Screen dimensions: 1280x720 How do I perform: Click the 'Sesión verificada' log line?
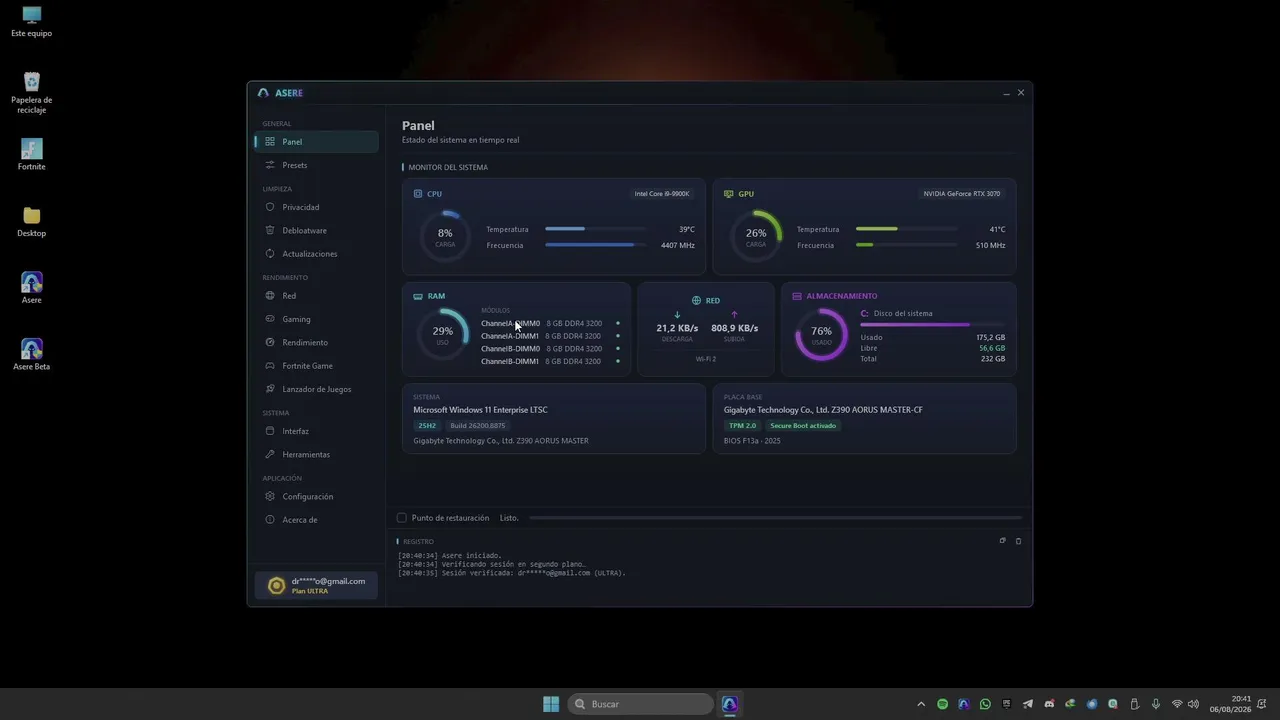[511, 573]
